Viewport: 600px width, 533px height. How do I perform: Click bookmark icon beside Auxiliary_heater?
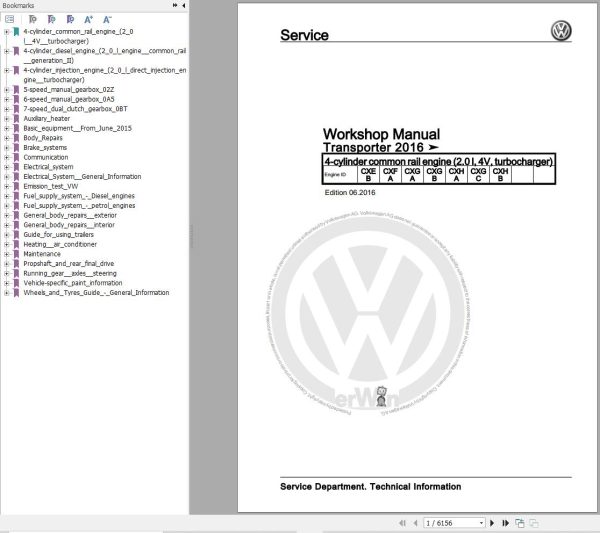[x=16, y=119]
